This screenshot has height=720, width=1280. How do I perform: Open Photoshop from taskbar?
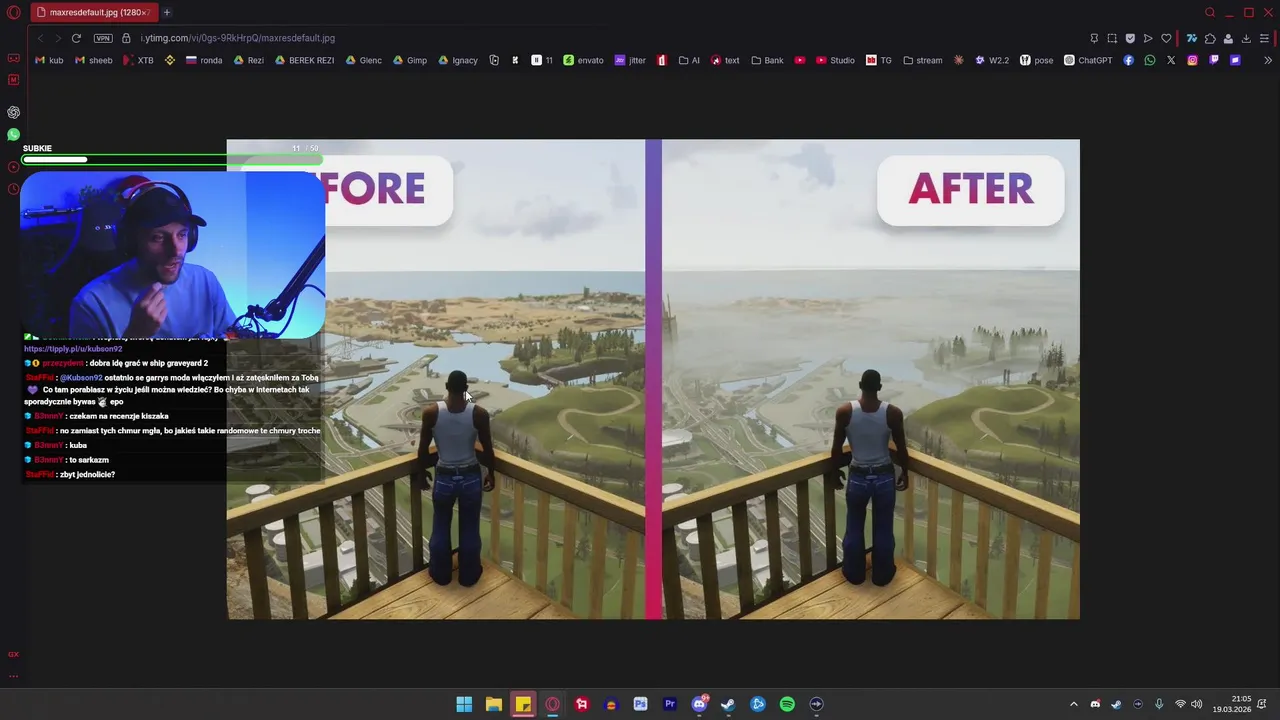640,704
